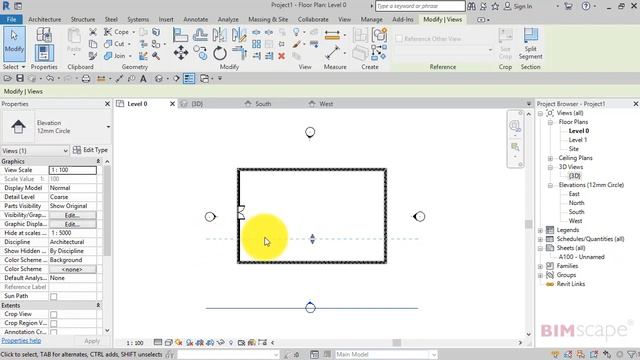Select the Rotate tool
This screenshot has height=360, width=640.
[x=220, y=53]
